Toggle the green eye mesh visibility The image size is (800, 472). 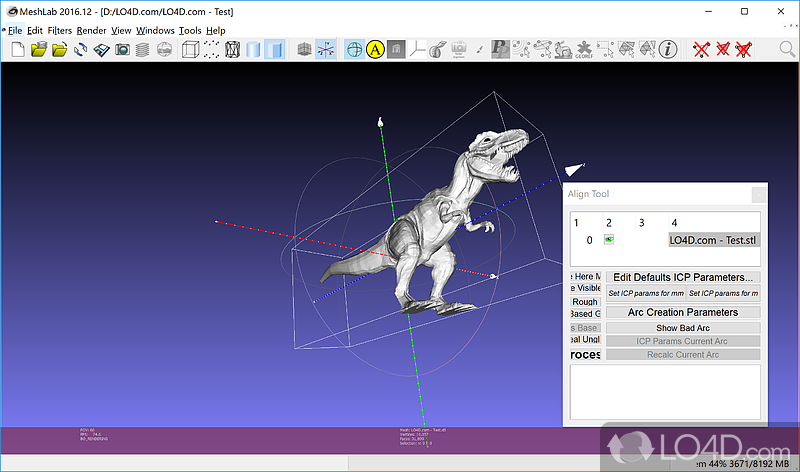tap(608, 240)
